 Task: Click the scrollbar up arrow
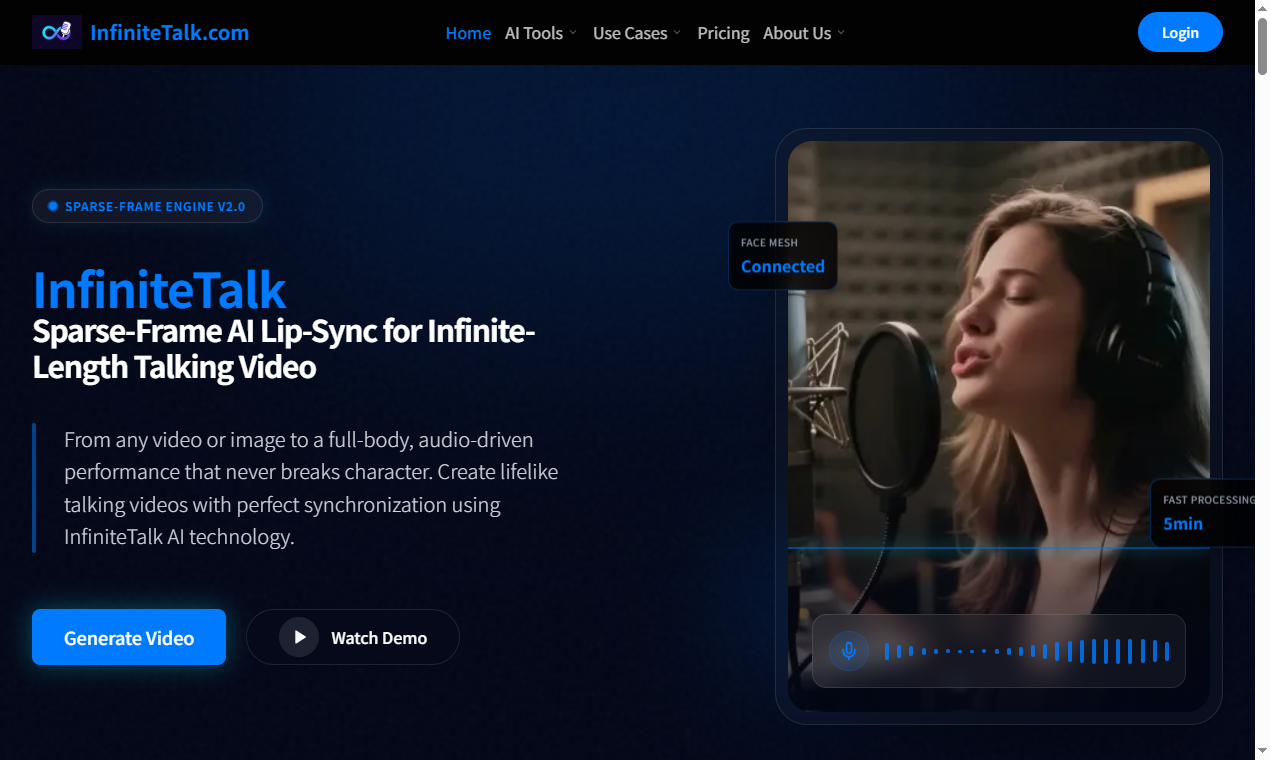point(1262,8)
